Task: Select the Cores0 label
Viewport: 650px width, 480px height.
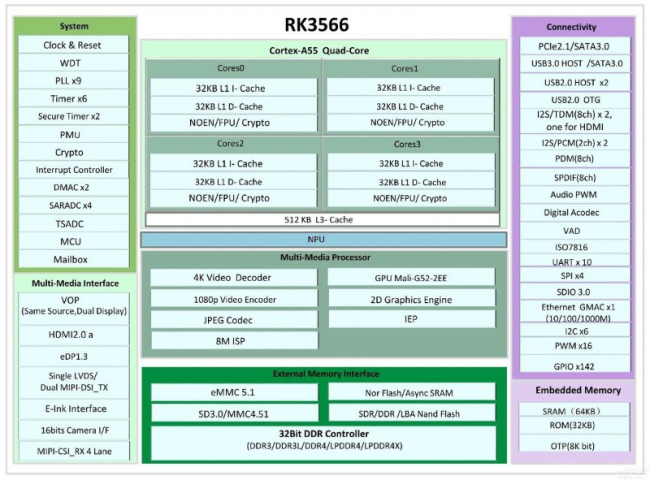Action: coord(231,68)
